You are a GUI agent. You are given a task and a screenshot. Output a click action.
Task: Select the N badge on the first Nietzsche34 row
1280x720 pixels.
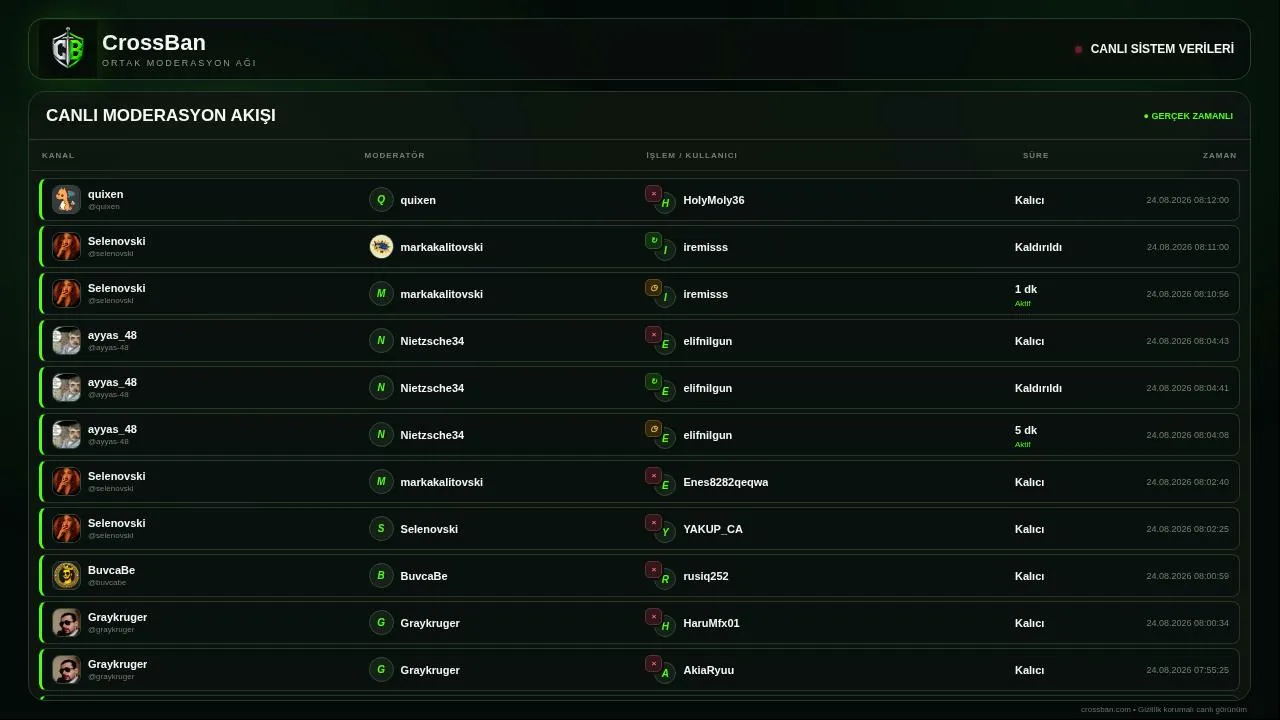[381, 341]
